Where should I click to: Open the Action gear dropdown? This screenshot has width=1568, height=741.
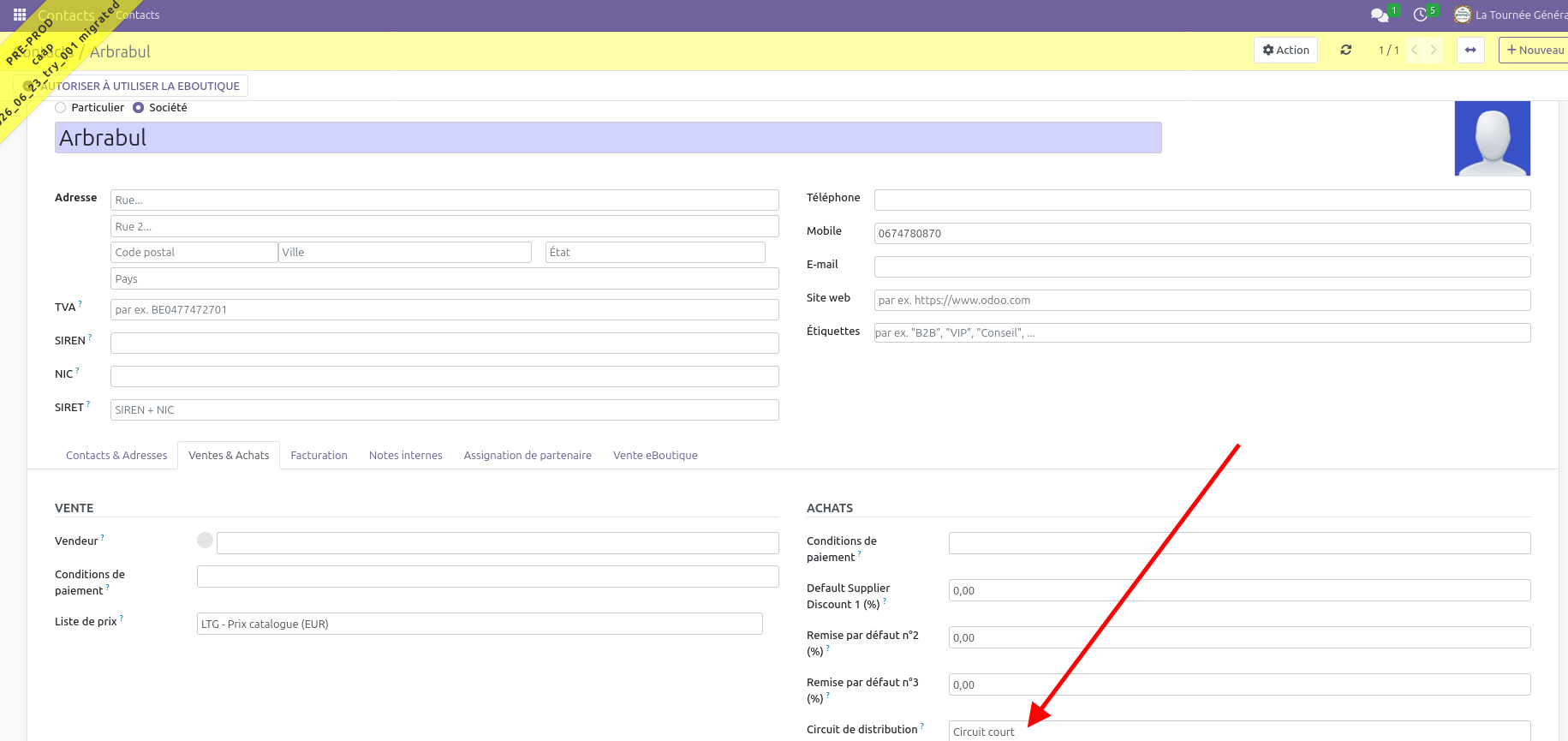pyautogui.click(x=1285, y=50)
